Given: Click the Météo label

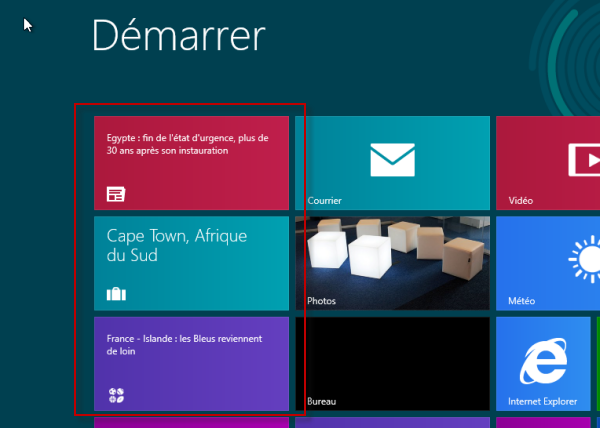Looking at the screenshot, I should click(x=522, y=301).
